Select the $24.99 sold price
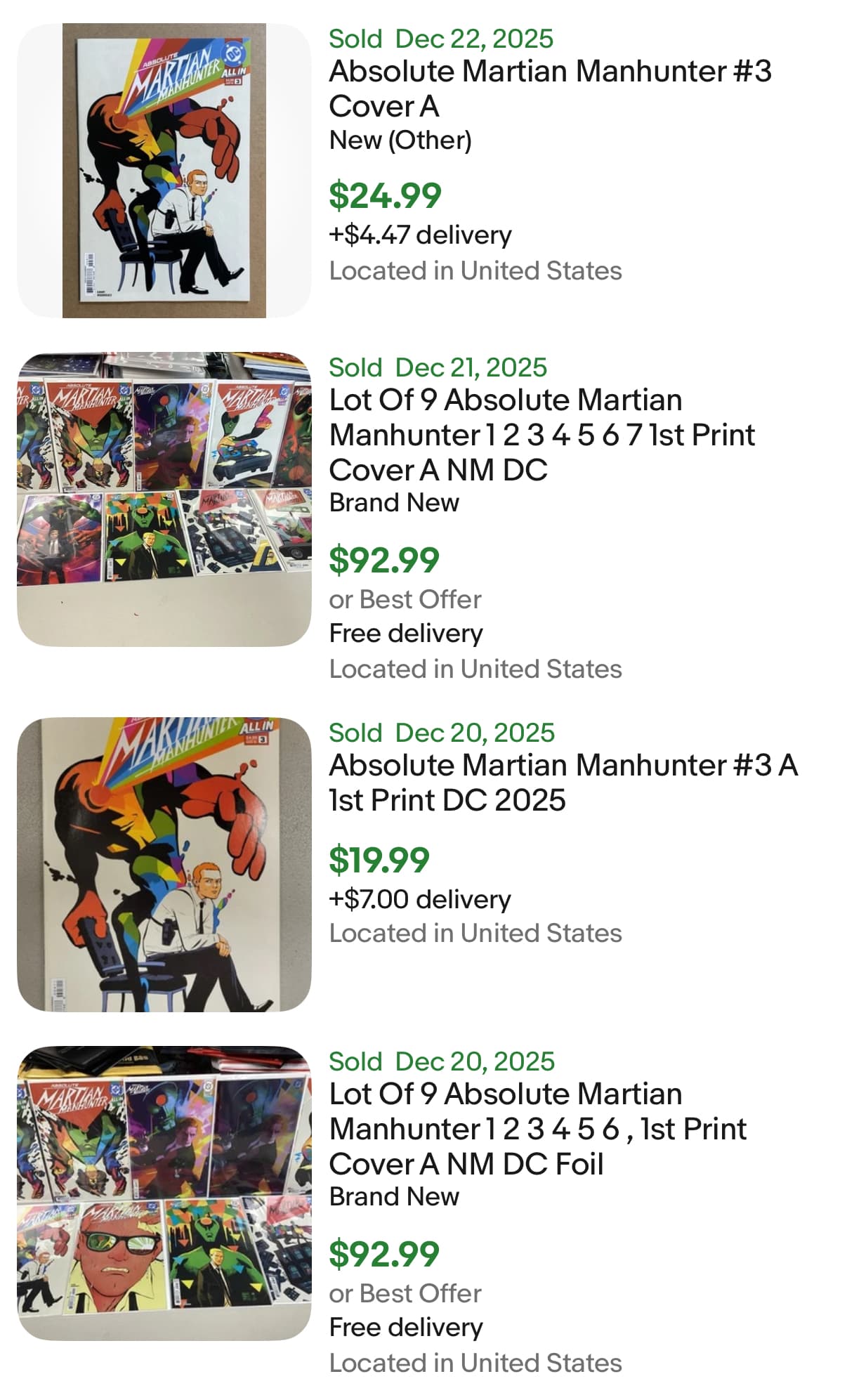The width and height of the screenshot is (847, 1400). pyautogui.click(x=385, y=195)
